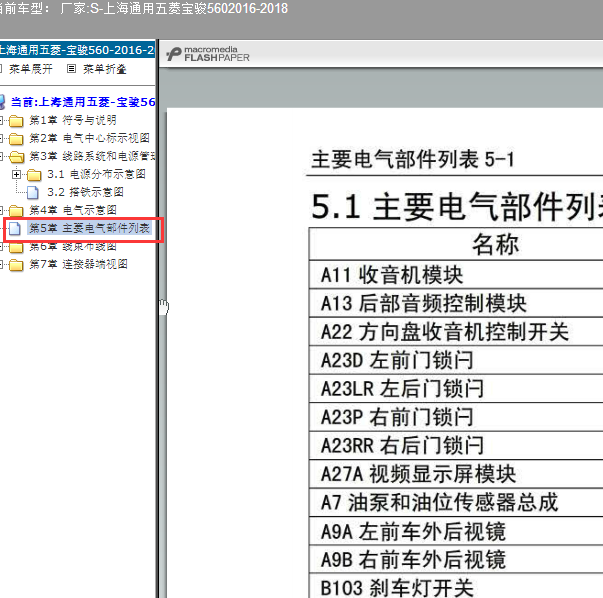Click folder icon of 3.1 电源分布示意图
Screen dimensions: 603x598
(34, 175)
